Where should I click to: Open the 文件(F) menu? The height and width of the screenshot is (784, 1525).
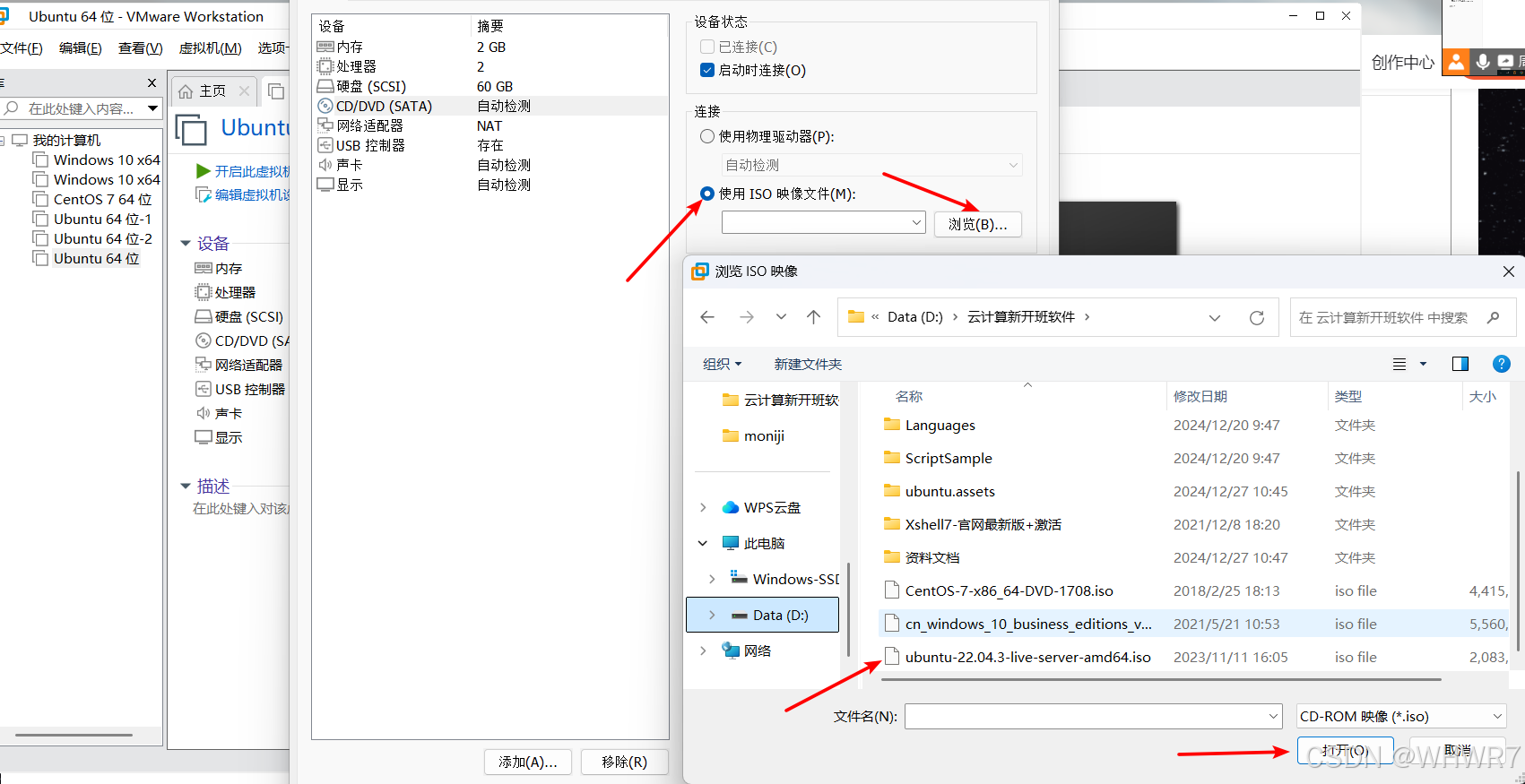pos(21,47)
